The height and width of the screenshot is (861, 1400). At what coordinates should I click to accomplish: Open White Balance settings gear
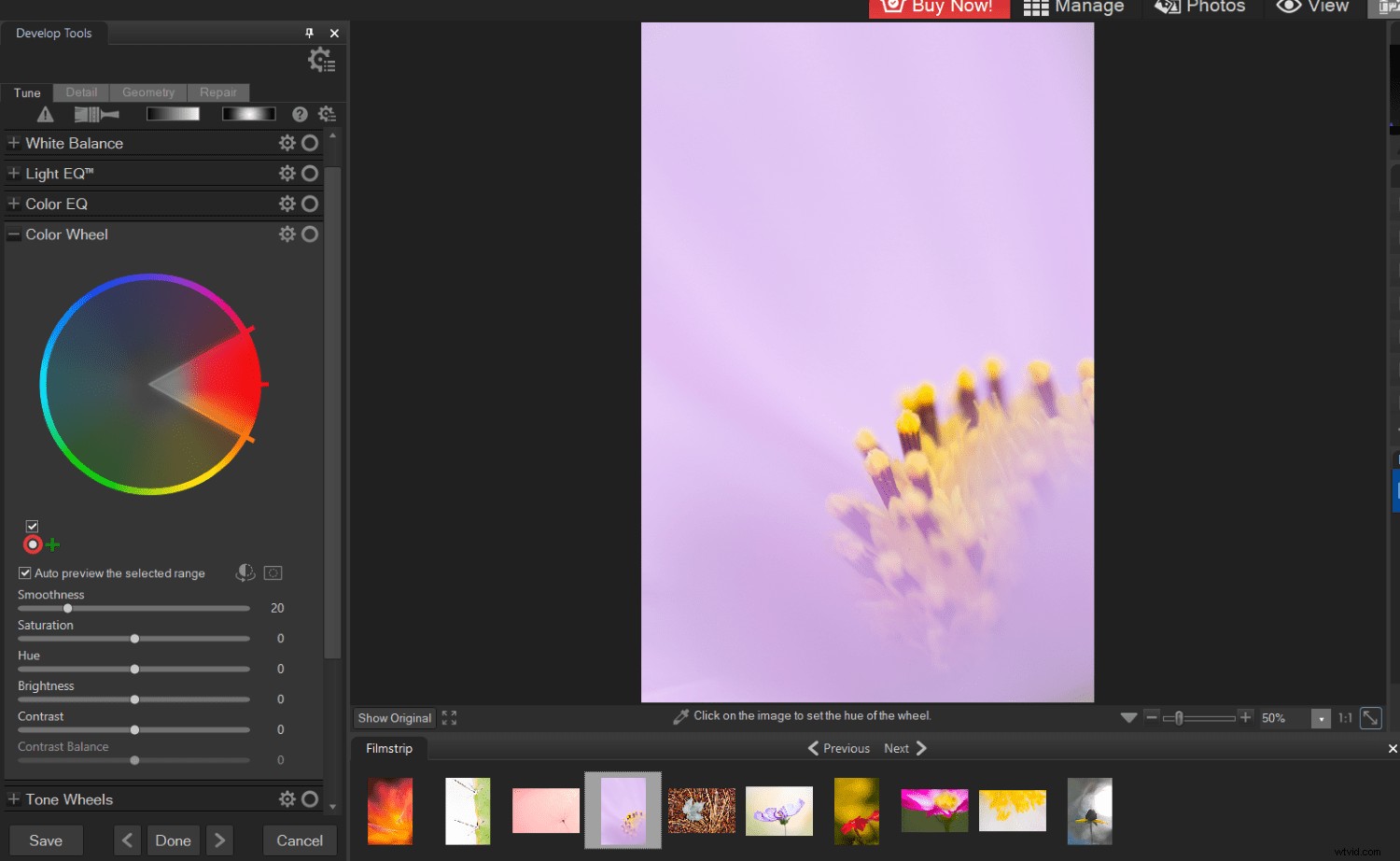click(287, 143)
